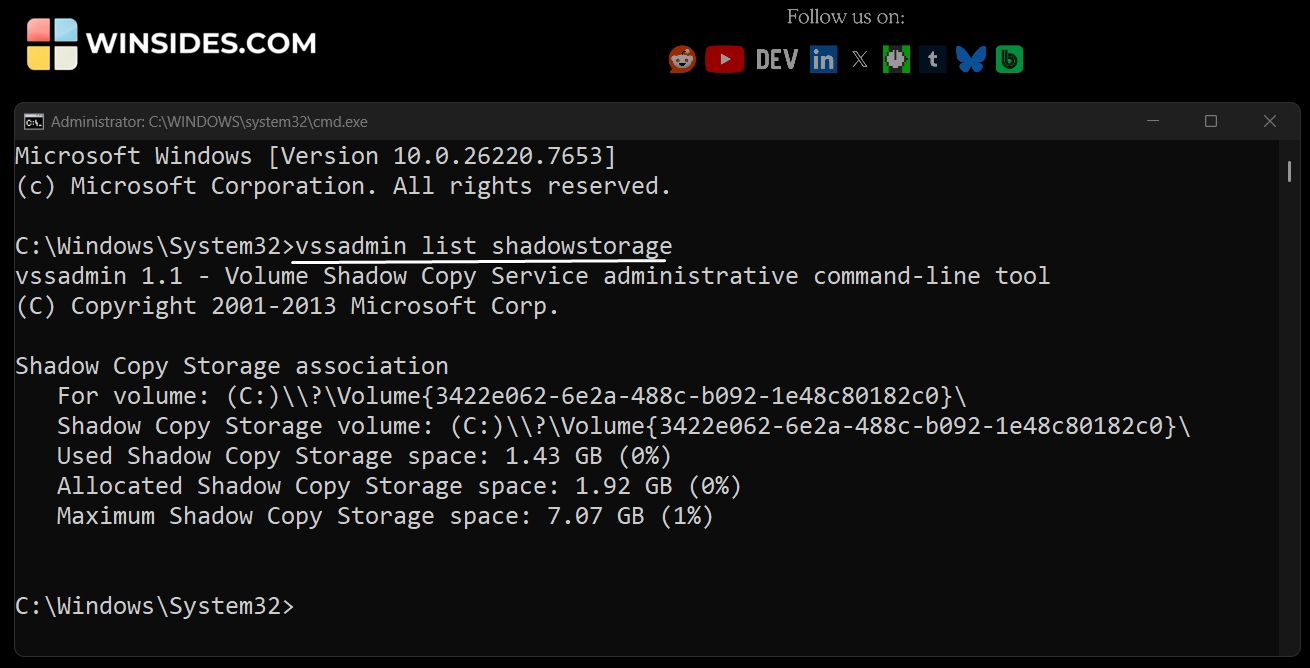Select the Mastodon social icon
The height and width of the screenshot is (668, 1310).
895,59
